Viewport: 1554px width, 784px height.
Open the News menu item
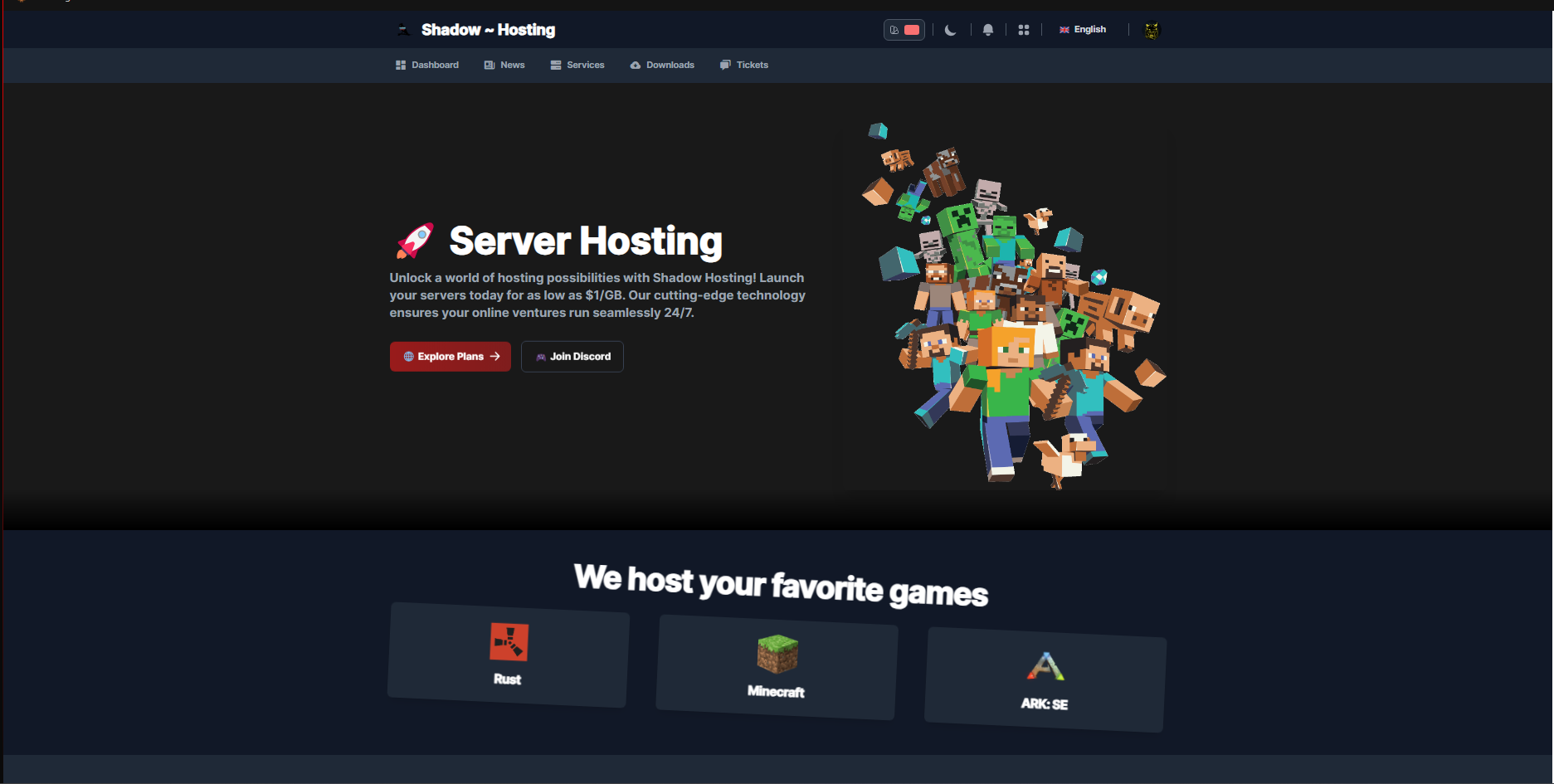tap(504, 65)
